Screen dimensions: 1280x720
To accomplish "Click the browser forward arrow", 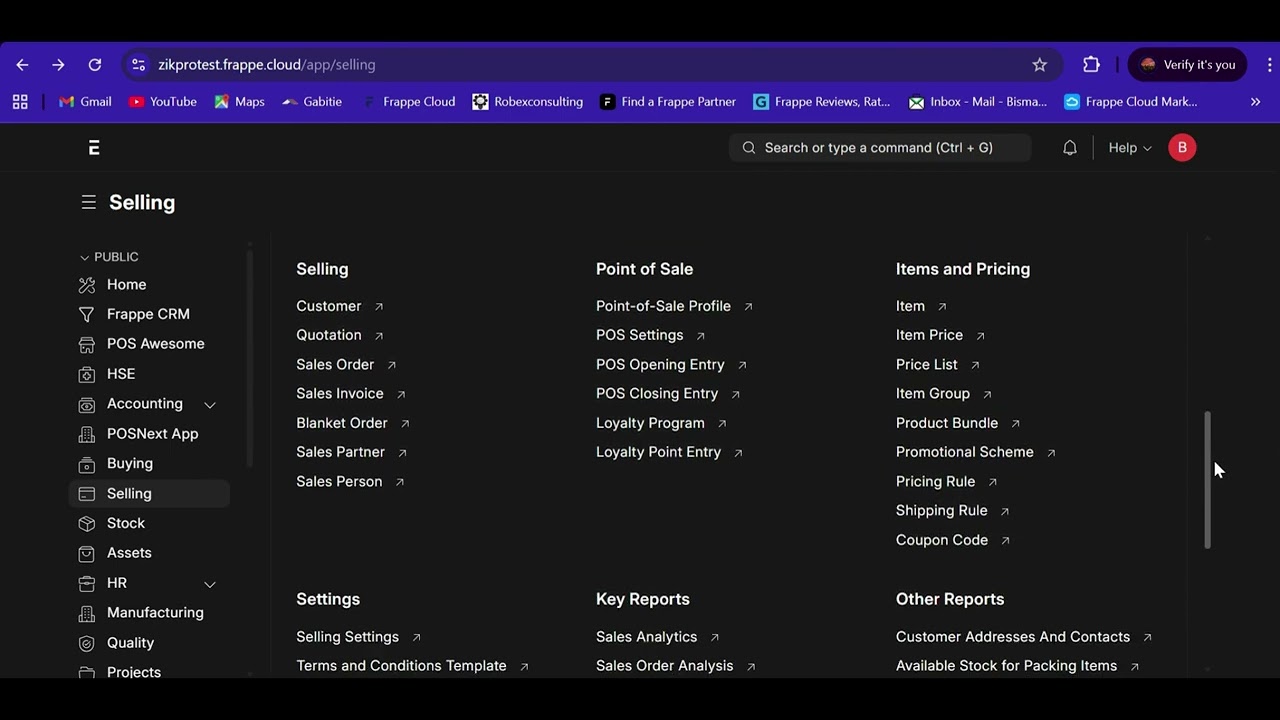I will coord(58,64).
